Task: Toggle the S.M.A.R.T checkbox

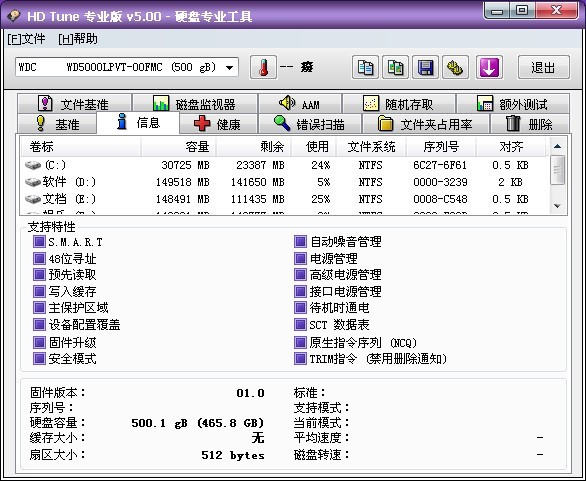Action: [39, 242]
